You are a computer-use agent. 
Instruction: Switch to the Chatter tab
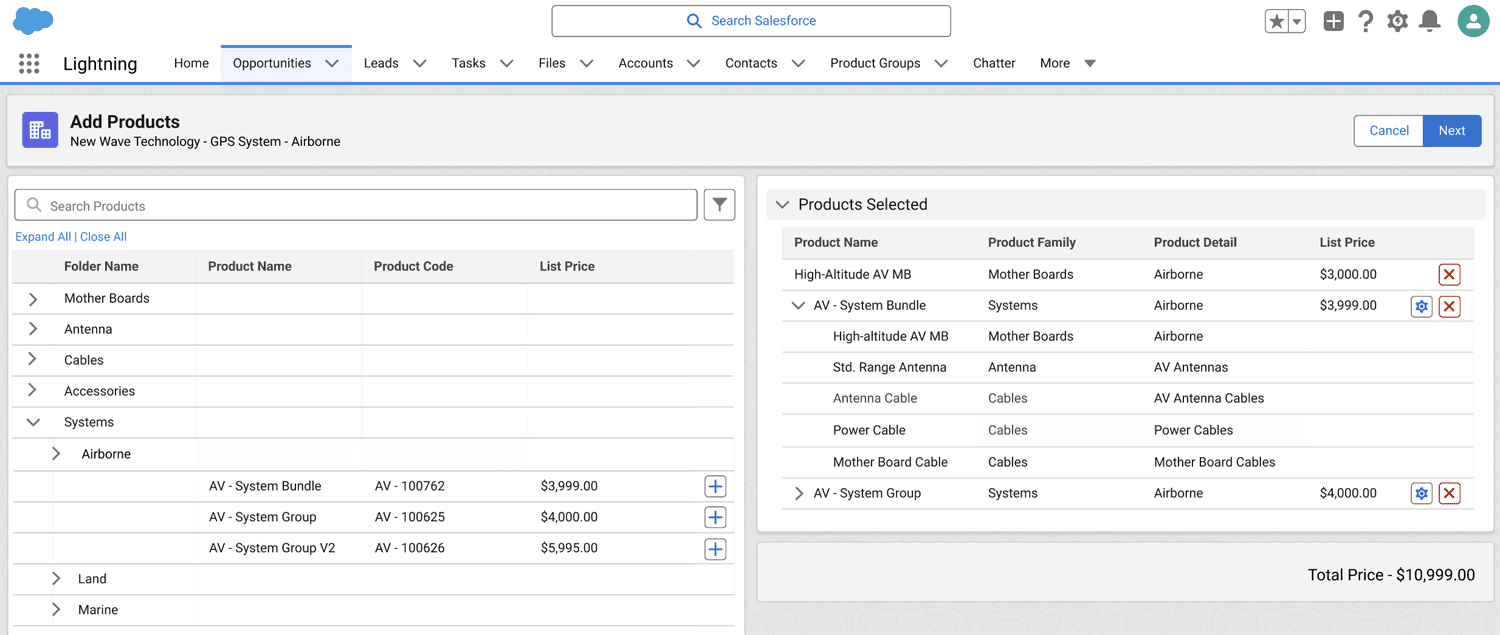[x=994, y=63]
